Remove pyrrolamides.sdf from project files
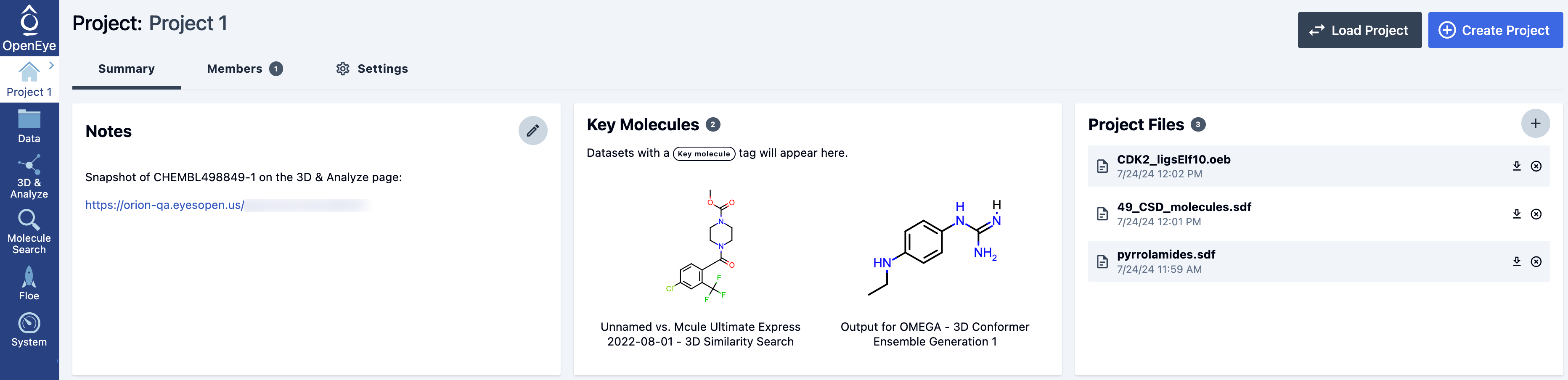This screenshot has width=1568, height=380. (1536, 261)
